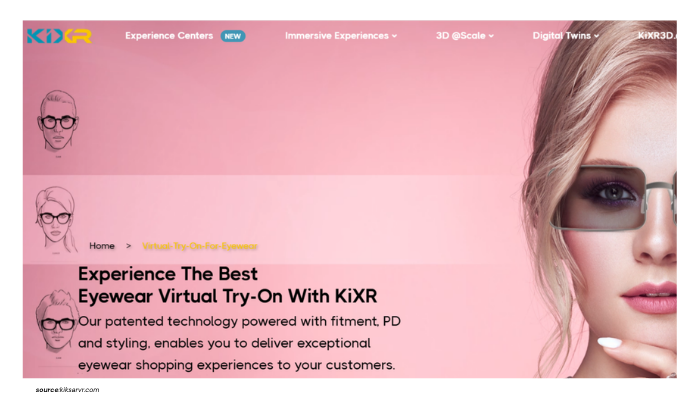The image size is (700, 400).
Task: Choose the female face sketch with glasses
Action: (x=55, y=219)
